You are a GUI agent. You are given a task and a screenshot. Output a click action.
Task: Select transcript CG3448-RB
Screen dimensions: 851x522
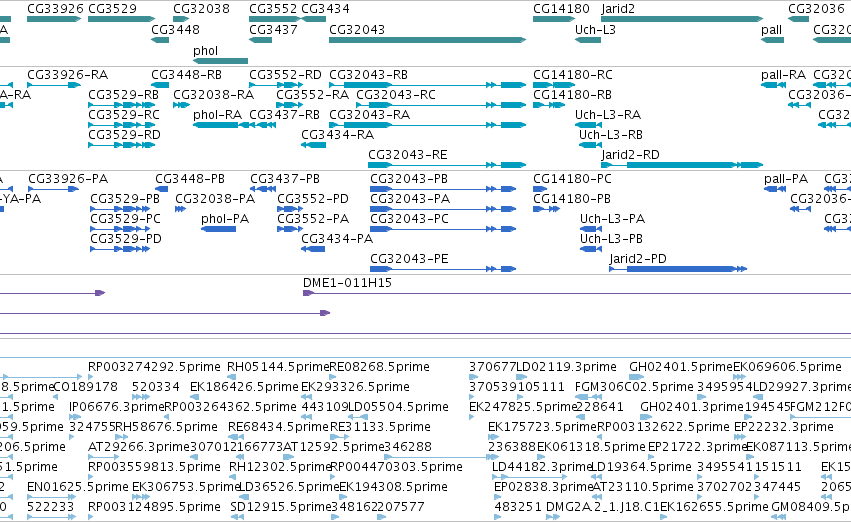pyautogui.click(x=186, y=75)
